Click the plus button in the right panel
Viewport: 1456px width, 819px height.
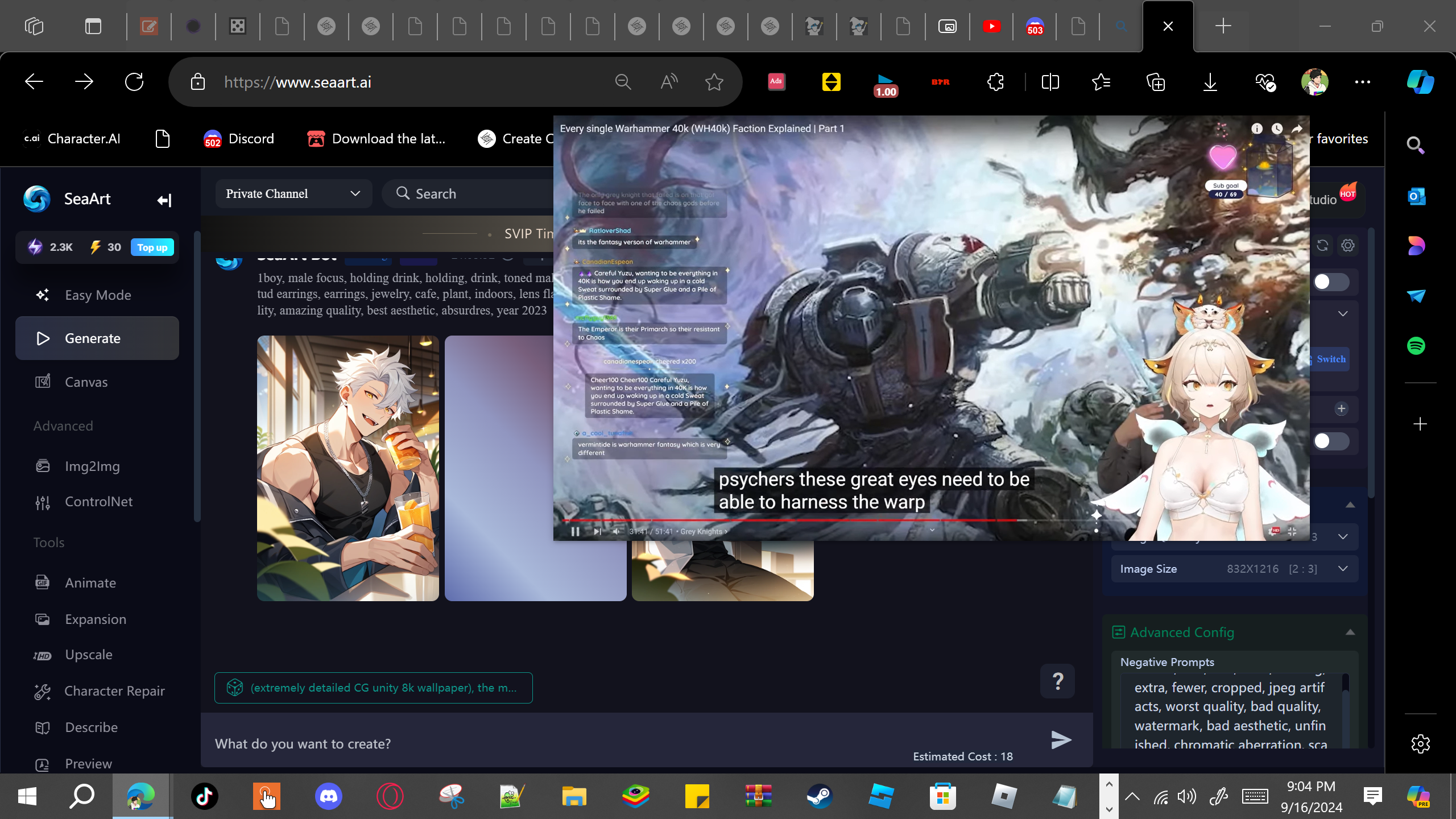1342,409
